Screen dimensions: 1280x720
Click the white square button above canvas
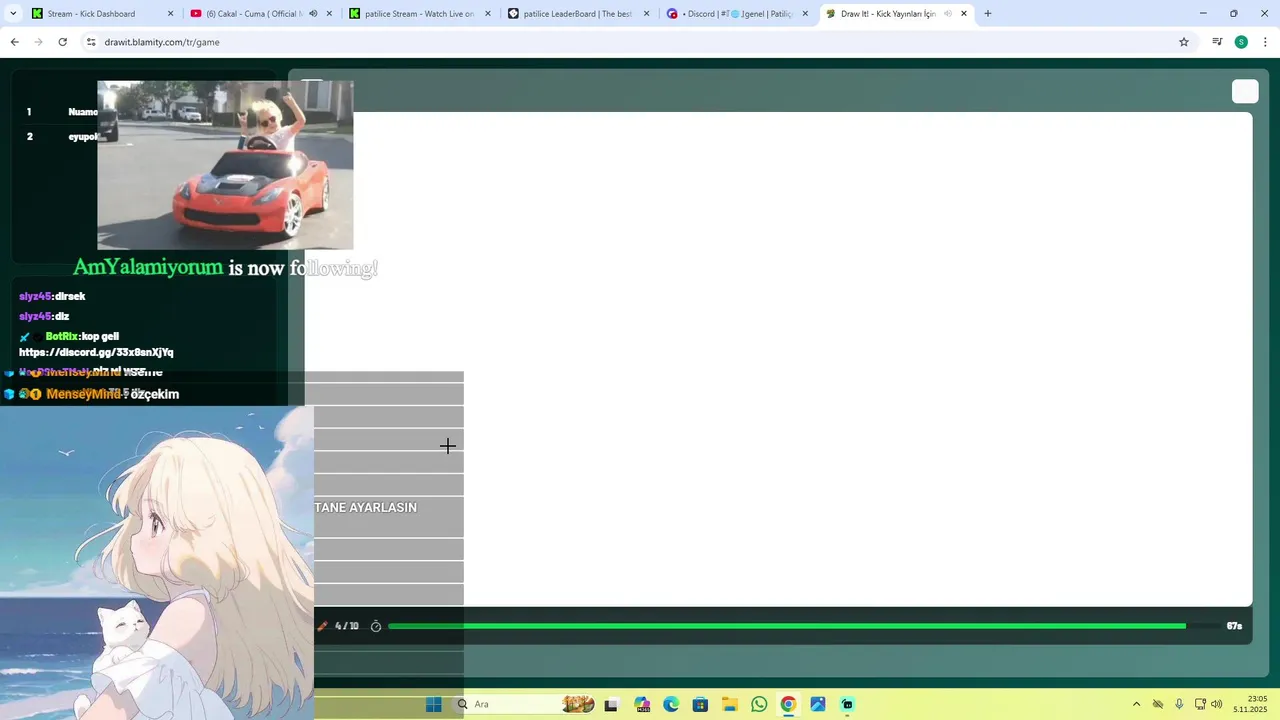point(1245,92)
